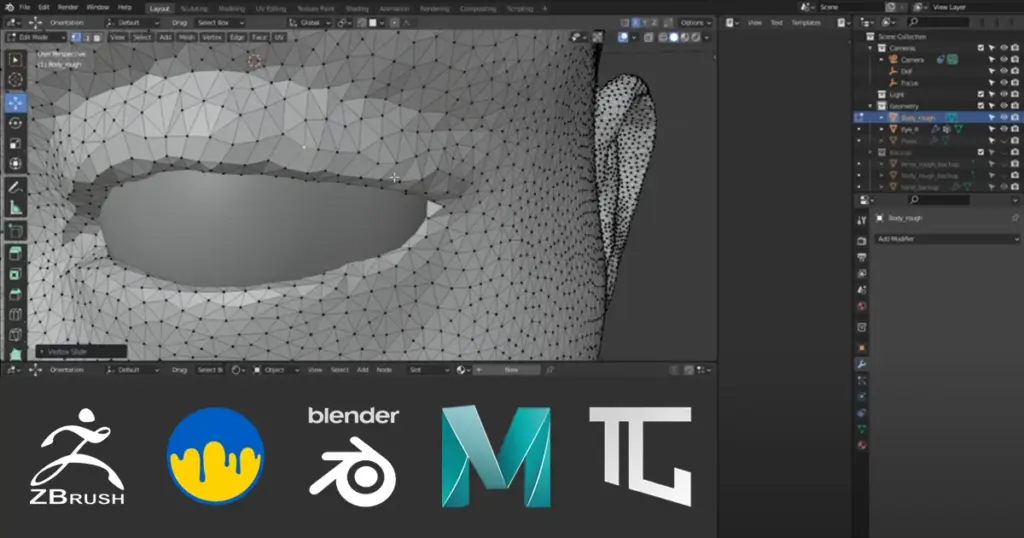Activate the Move tool
Screen dimensions: 1024x538
click(16, 103)
